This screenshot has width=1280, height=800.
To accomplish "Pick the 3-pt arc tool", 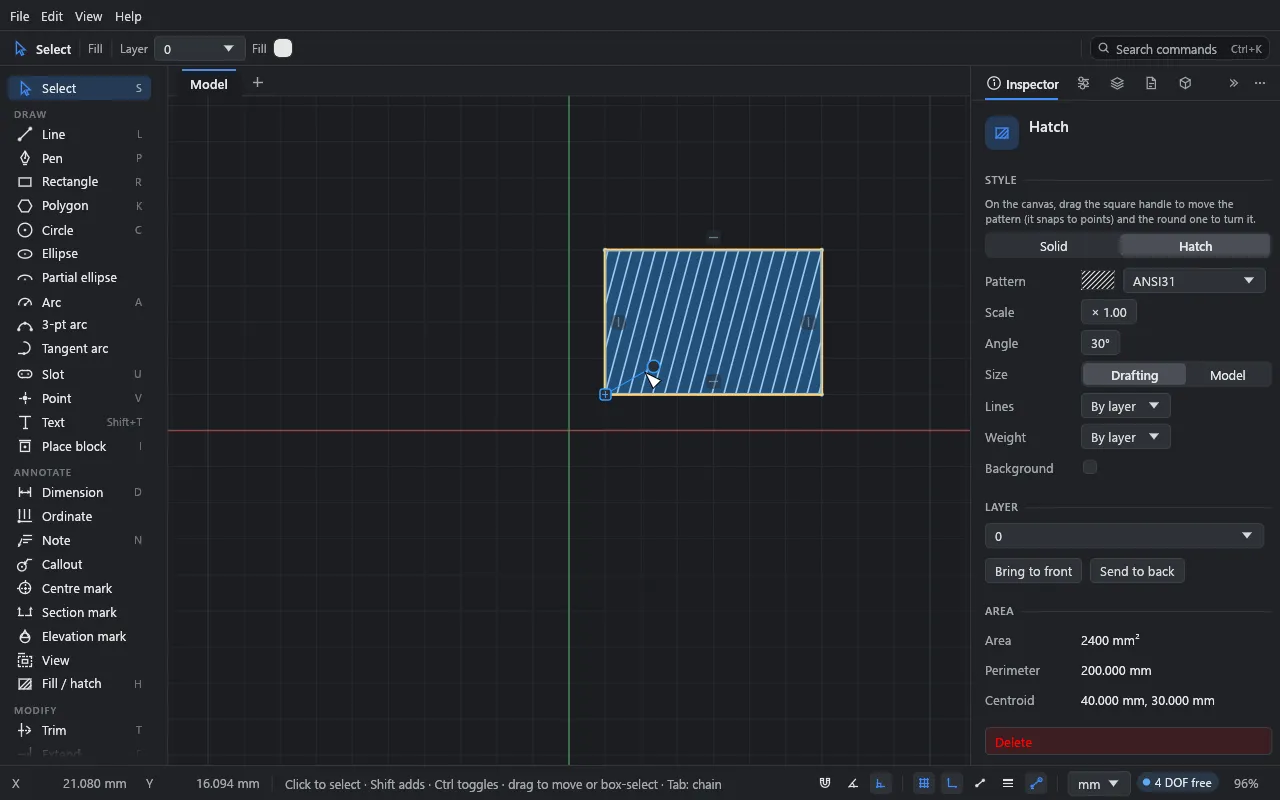I will click(79, 325).
